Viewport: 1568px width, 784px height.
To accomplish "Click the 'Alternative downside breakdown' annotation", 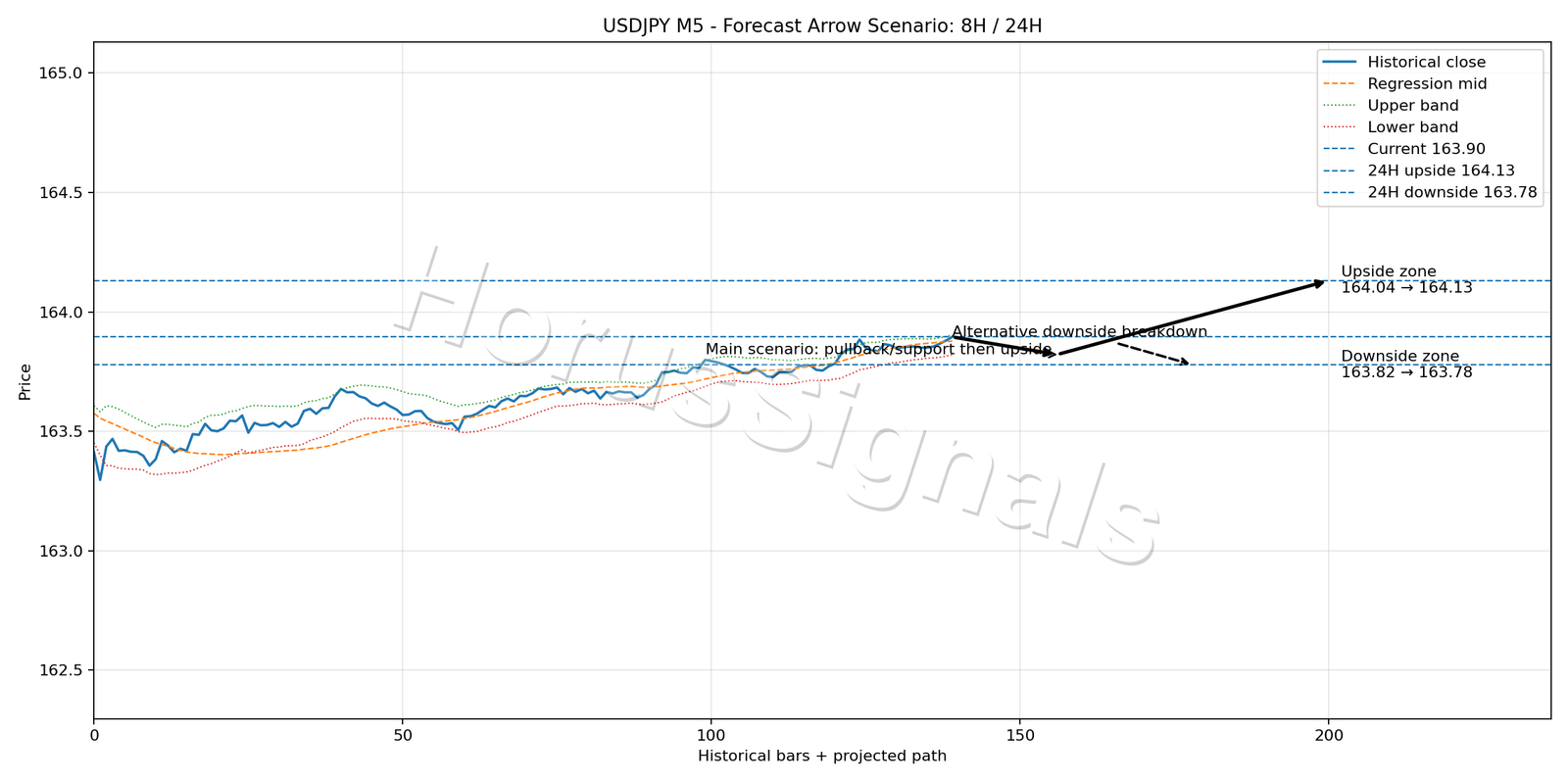I will point(1079,331).
